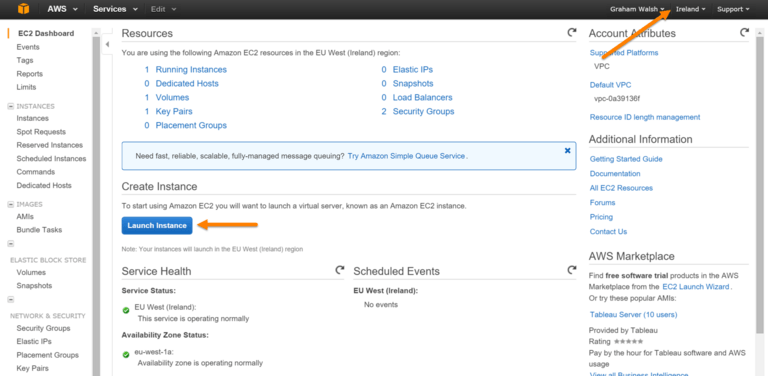Open the Edit menu in top bar
768x376 pixels.
(x=163, y=9)
